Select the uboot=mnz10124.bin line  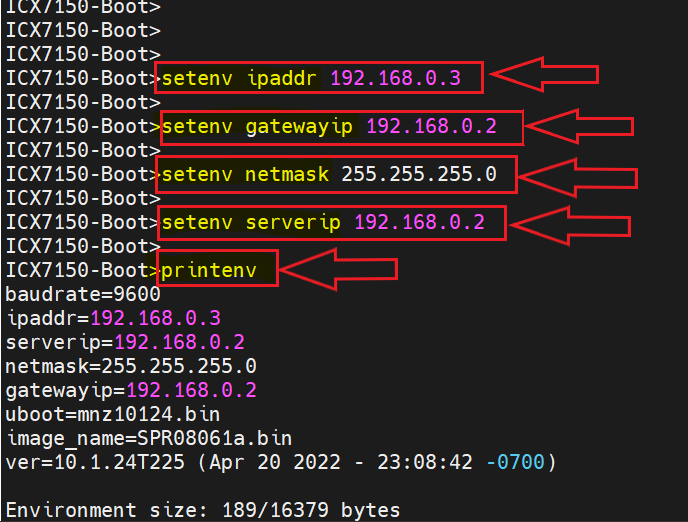[113, 414]
